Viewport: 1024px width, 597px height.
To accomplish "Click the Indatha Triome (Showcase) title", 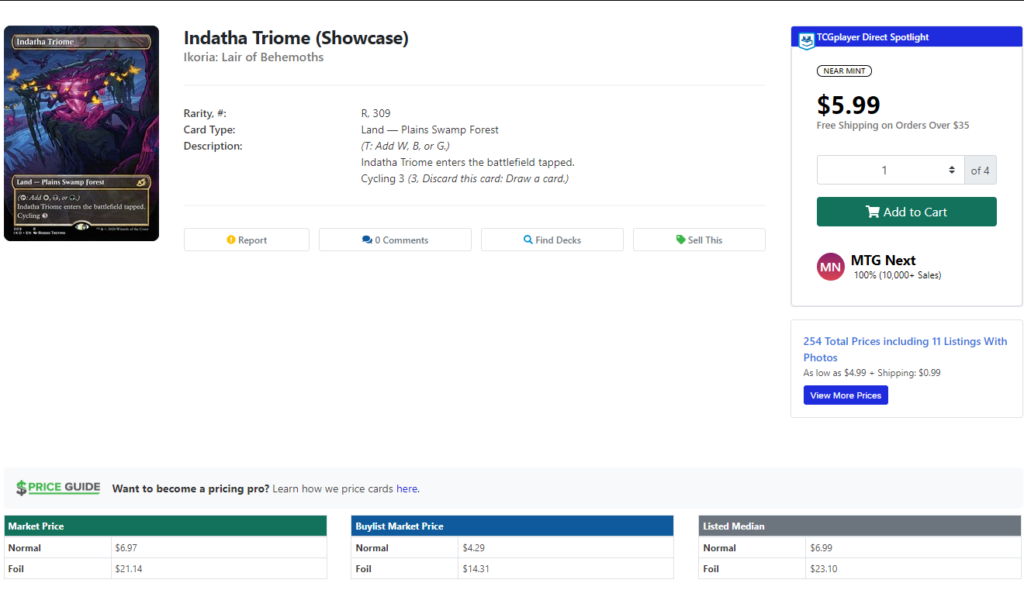I will pos(296,38).
